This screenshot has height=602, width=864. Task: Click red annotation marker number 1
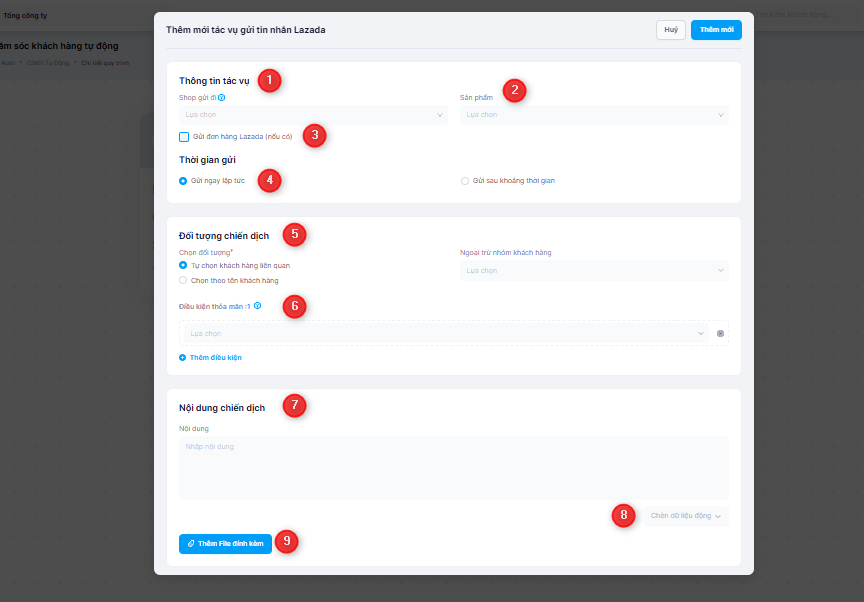pyautogui.click(x=269, y=80)
